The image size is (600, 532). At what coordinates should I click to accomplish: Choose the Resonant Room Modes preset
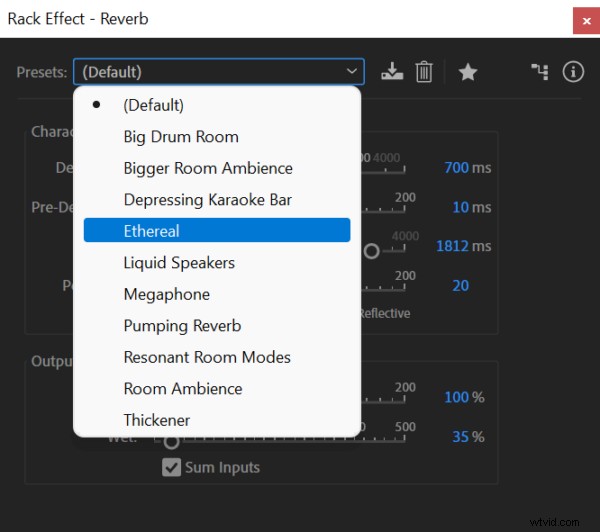click(207, 357)
